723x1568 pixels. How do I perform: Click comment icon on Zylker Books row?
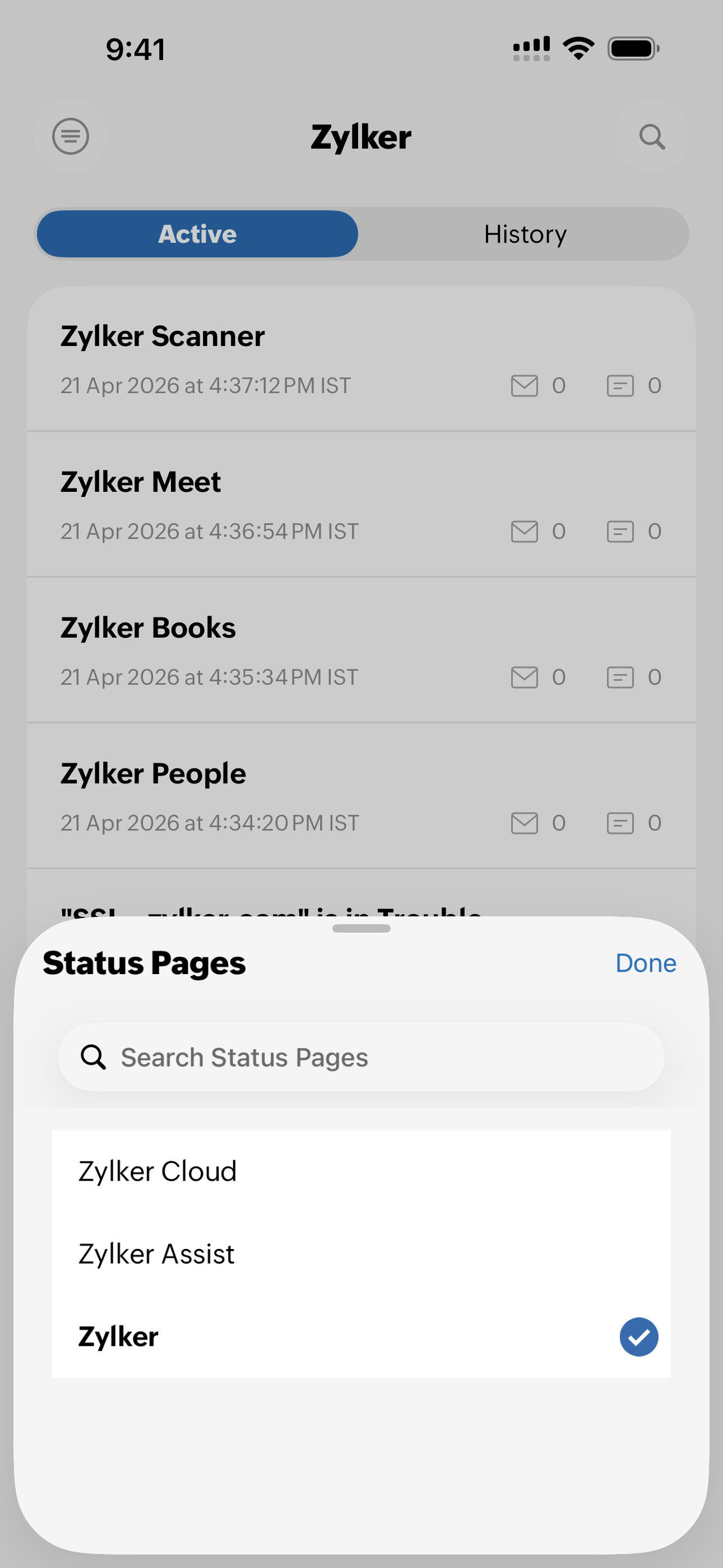click(619, 677)
